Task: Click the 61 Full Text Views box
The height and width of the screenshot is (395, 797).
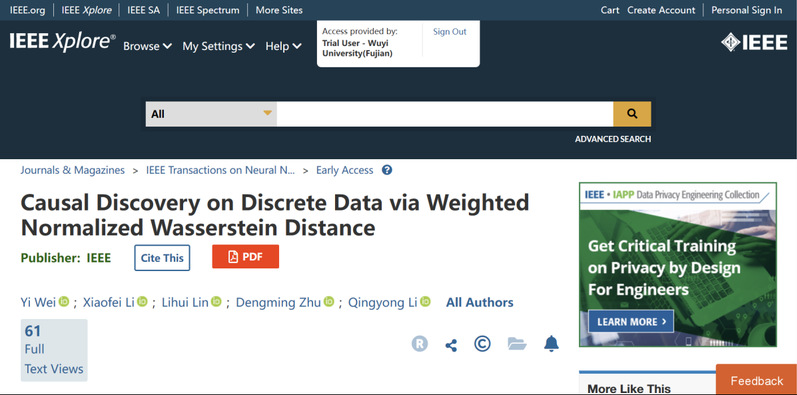Action: point(54,350)
